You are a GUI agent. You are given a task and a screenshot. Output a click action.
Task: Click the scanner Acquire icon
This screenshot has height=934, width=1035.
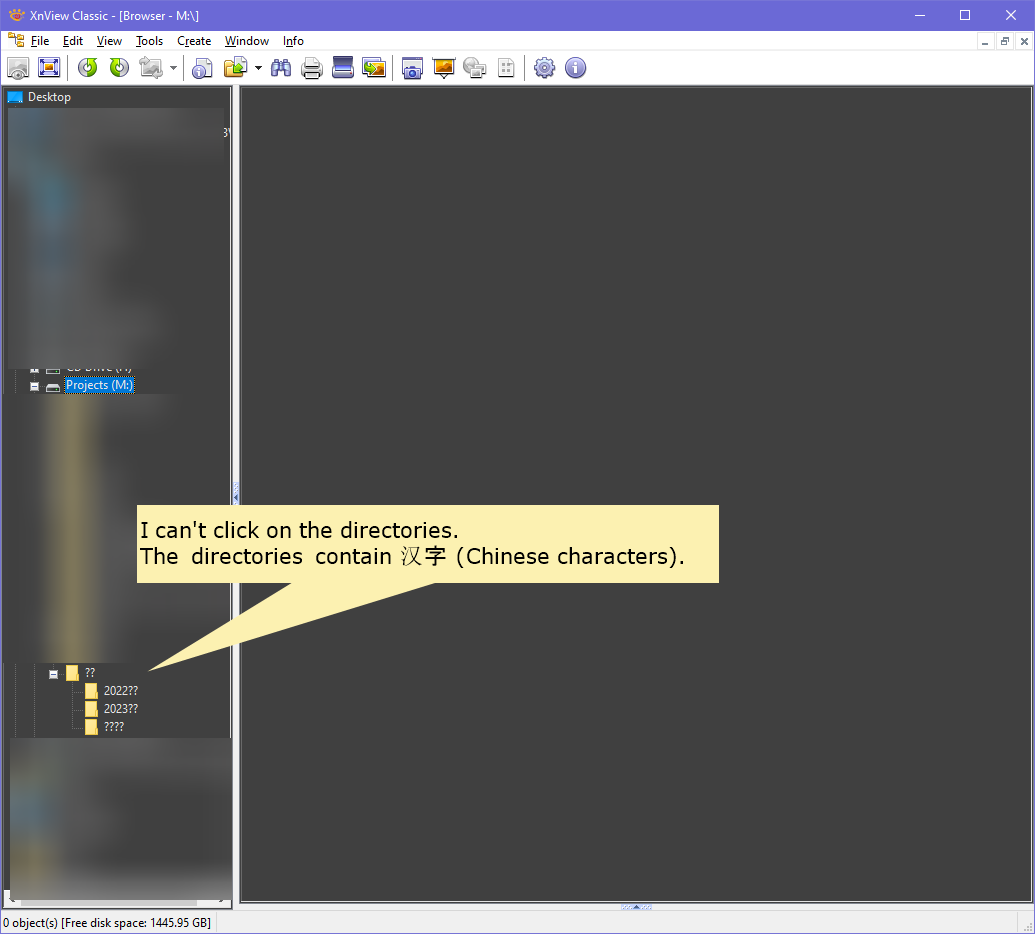pyautogui.click(x=343, y=67)
